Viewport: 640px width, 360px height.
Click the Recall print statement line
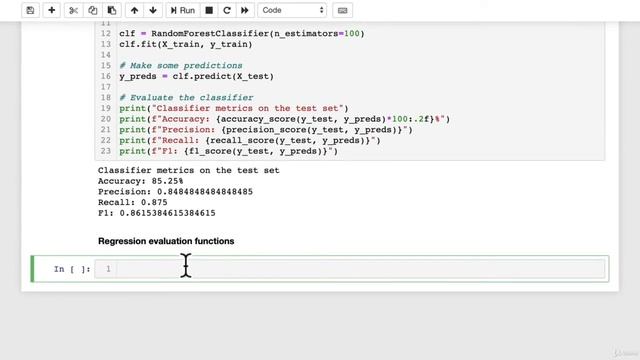250,140
